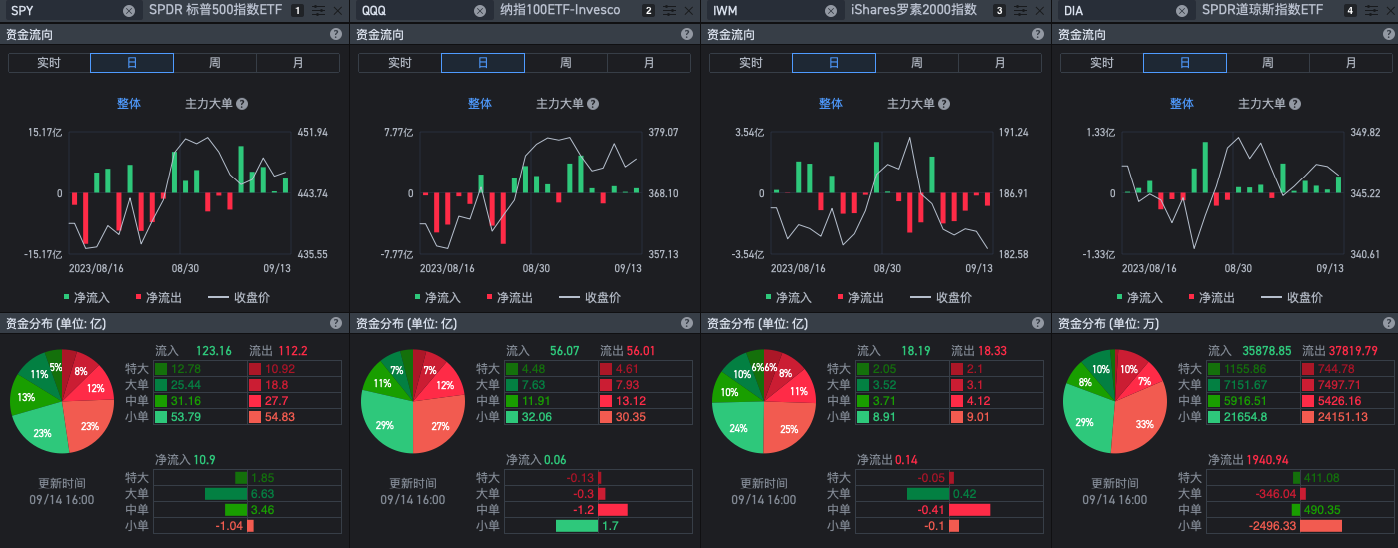Open 资金分布 help icon in IWM panel
The image size is (1398, 548).
(1038, 324)
